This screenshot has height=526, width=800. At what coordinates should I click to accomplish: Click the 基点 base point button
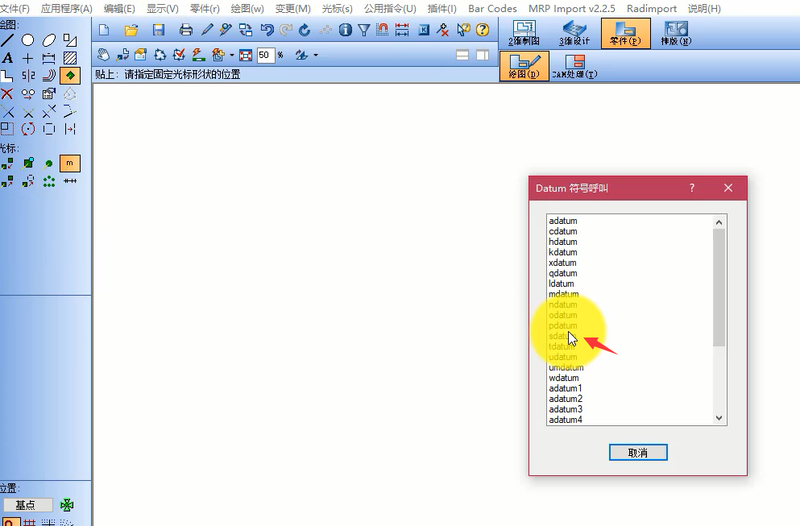pyautogui.click(x=26, y=505)
